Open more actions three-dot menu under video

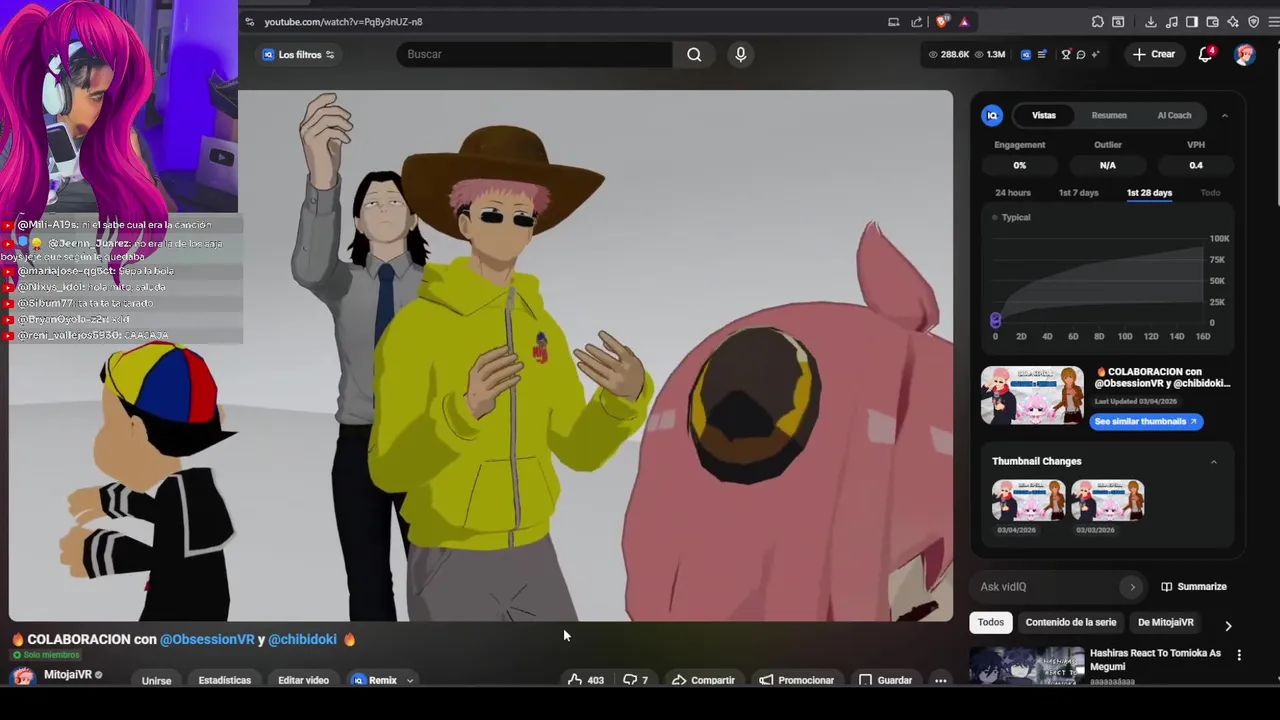click(941, 680)
